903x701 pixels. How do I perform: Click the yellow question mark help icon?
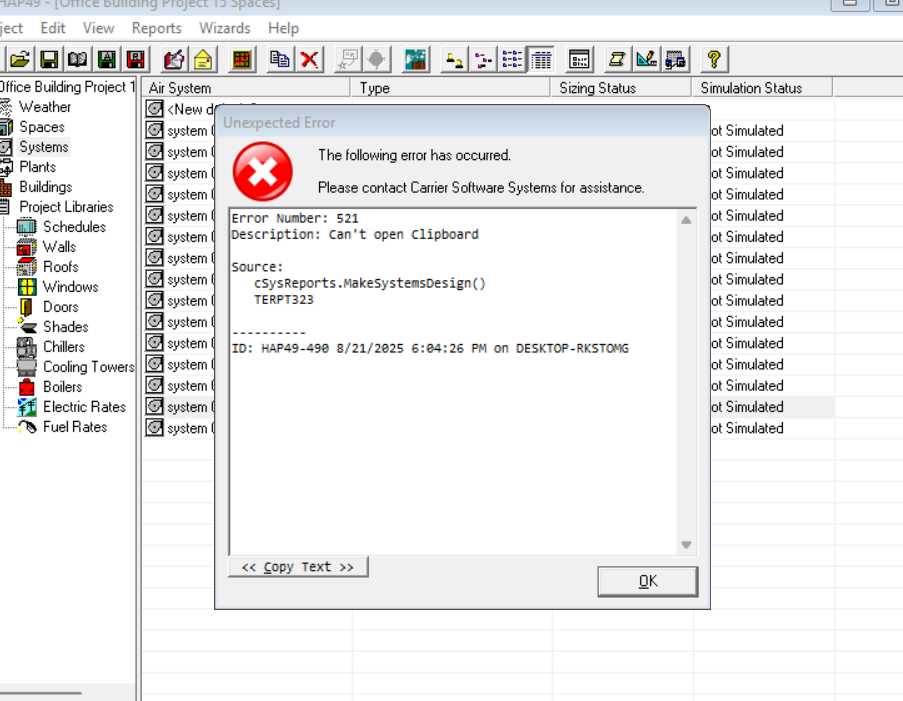tap(714, 59)
